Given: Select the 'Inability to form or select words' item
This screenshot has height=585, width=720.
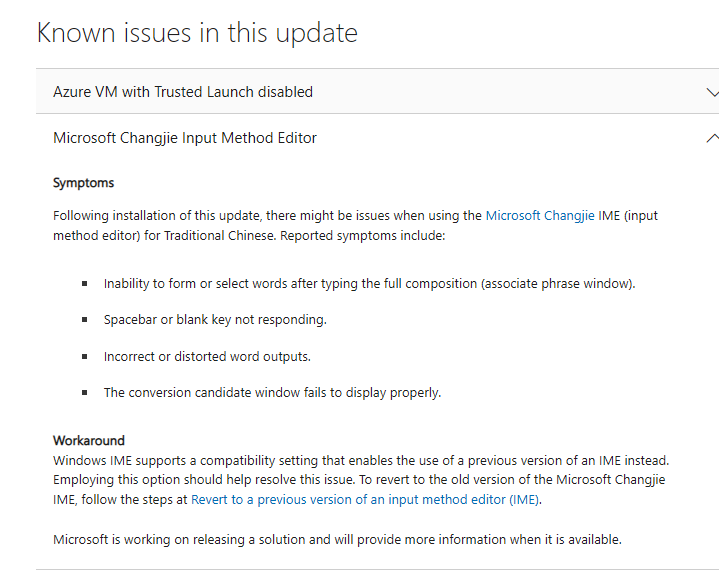Looking at the screenshot, I should [370, 284].
